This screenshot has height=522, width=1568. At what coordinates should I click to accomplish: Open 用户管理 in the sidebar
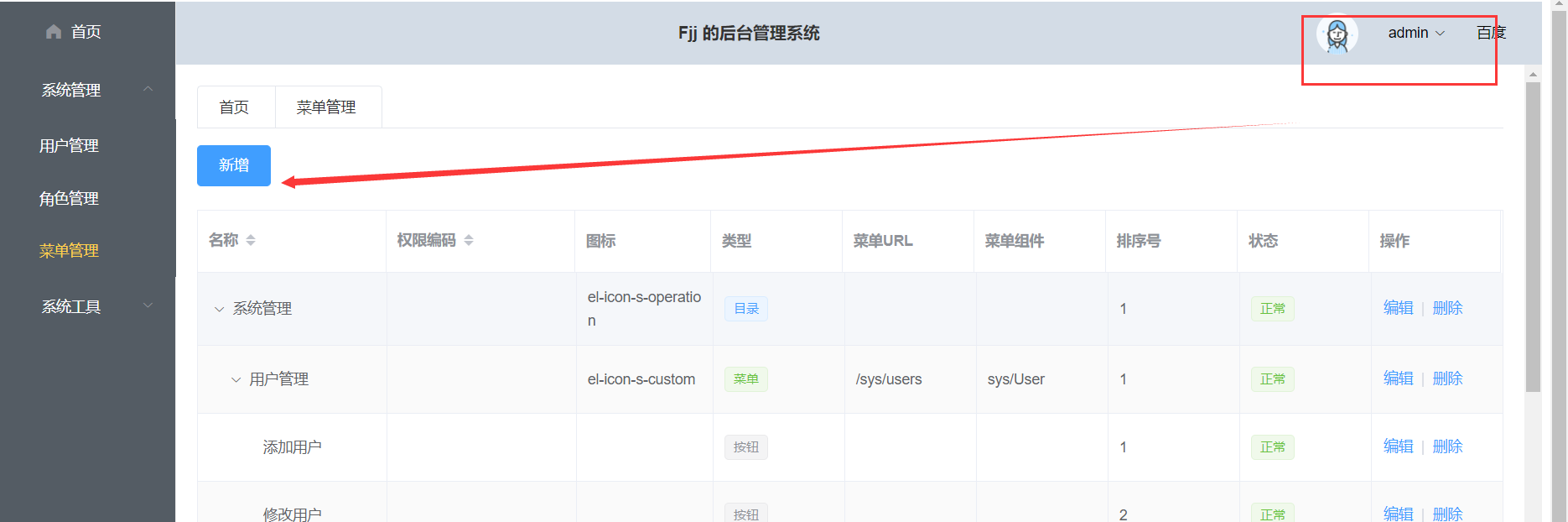69,146
